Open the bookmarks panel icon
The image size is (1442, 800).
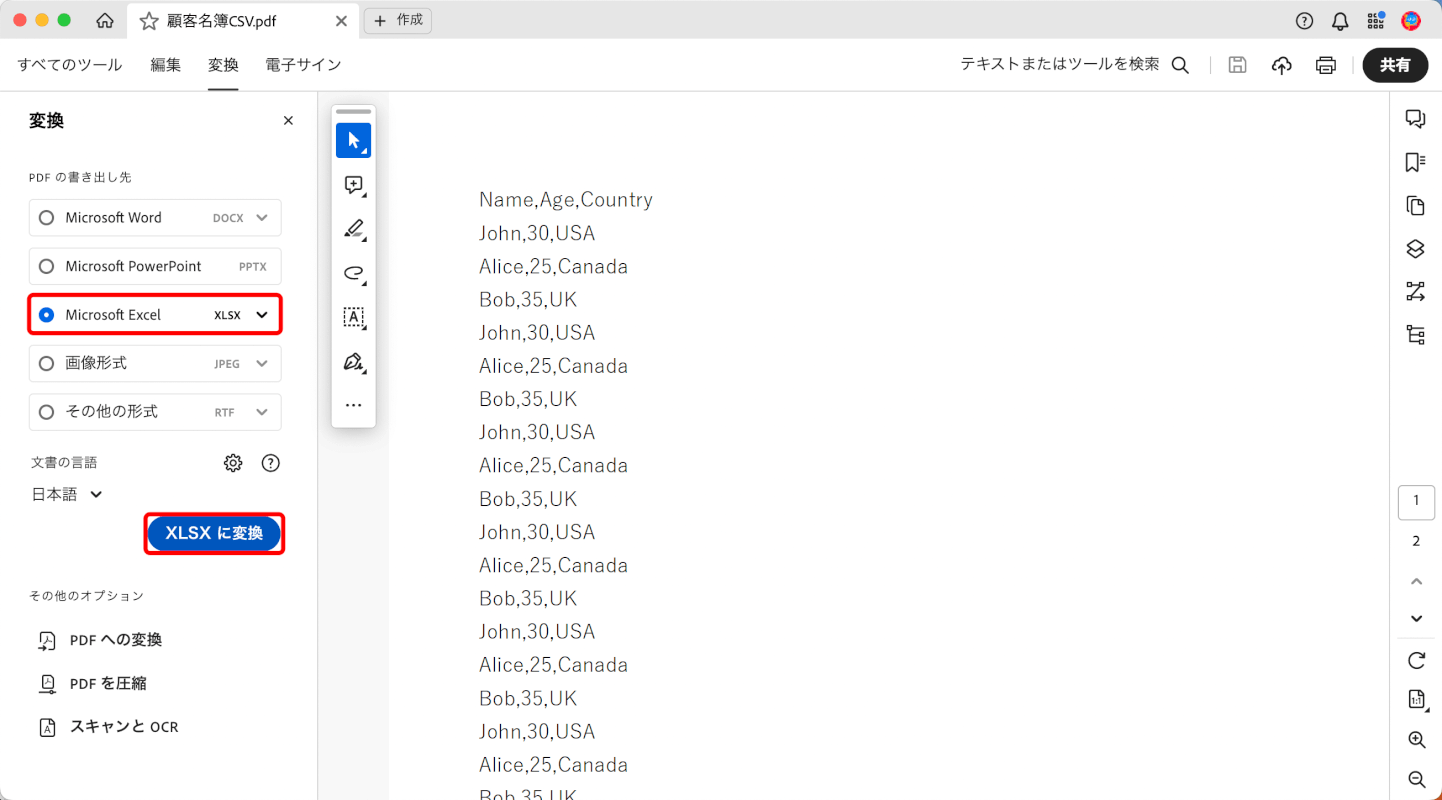click(x=1415, y=162)
